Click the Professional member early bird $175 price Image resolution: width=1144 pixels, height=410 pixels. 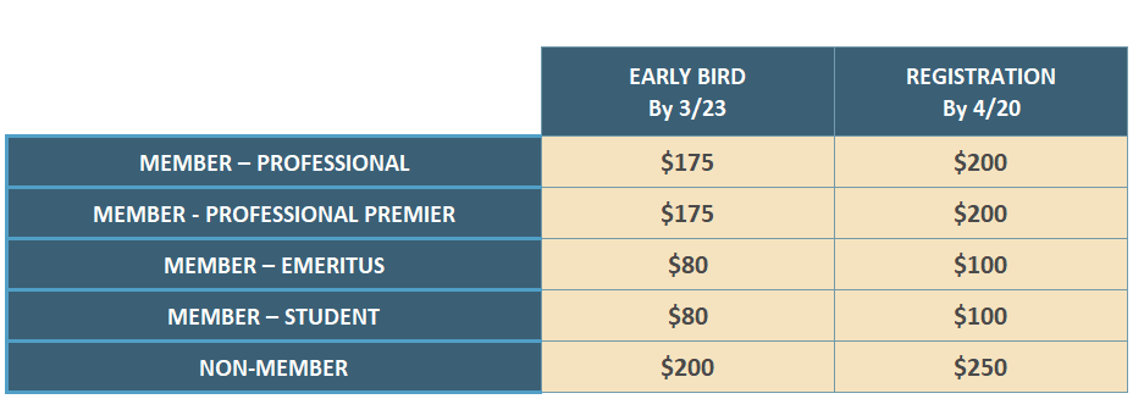point(687,163)
